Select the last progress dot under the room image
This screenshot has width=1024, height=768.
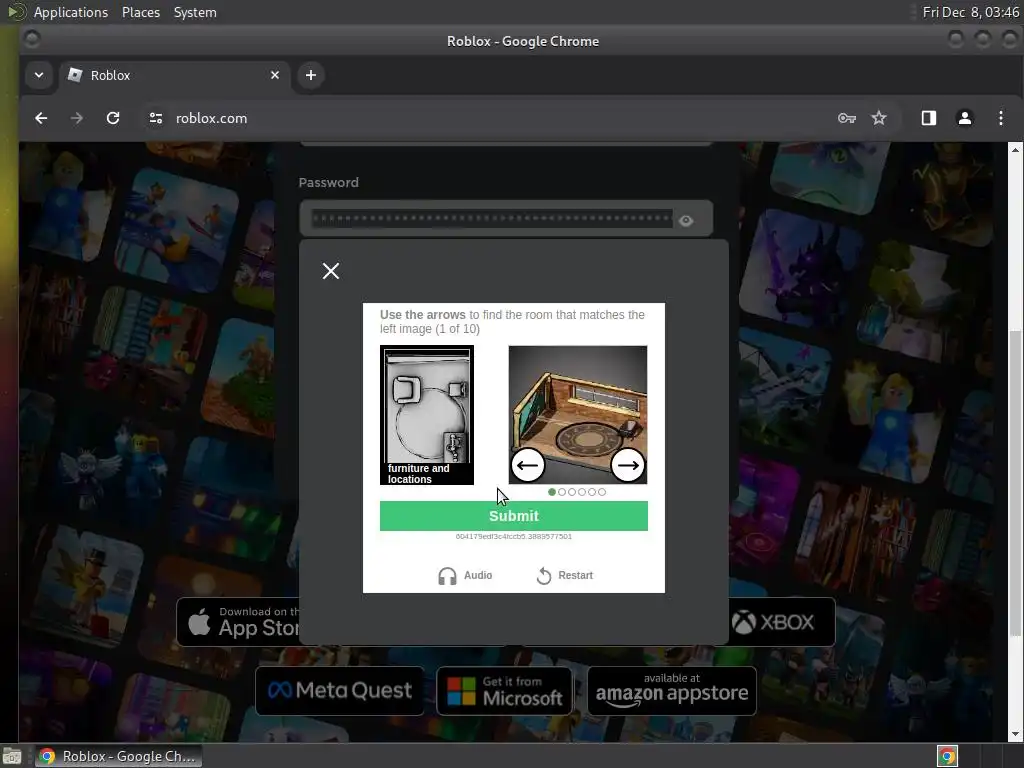point(602,492)
